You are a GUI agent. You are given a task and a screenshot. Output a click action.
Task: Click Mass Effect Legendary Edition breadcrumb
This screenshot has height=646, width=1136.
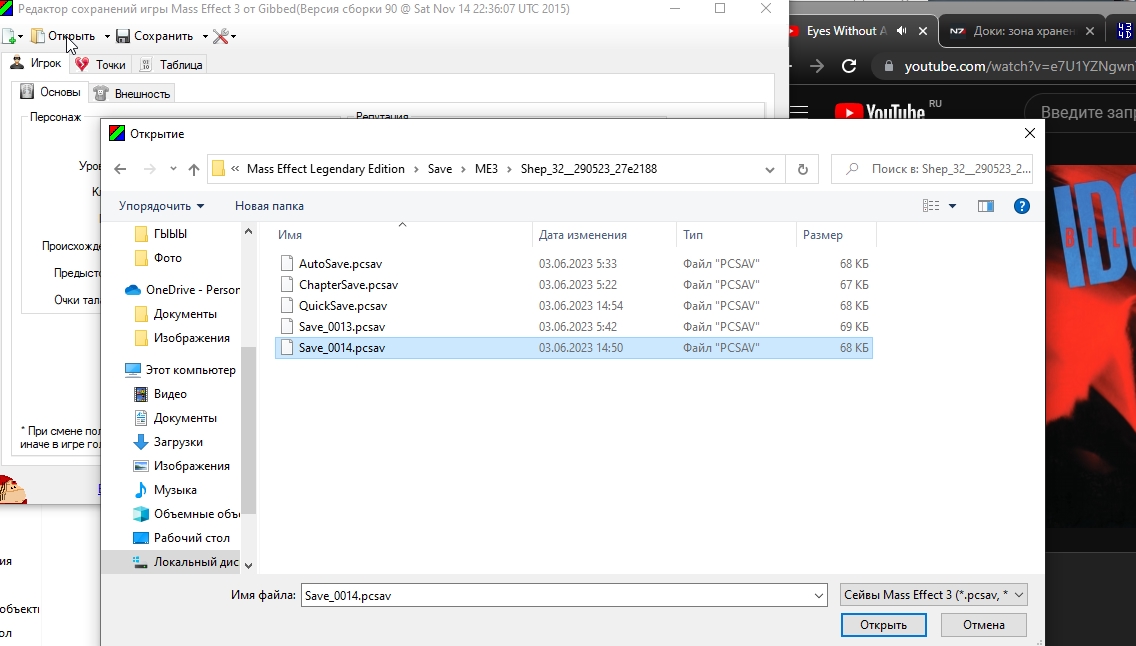(325, 169)
